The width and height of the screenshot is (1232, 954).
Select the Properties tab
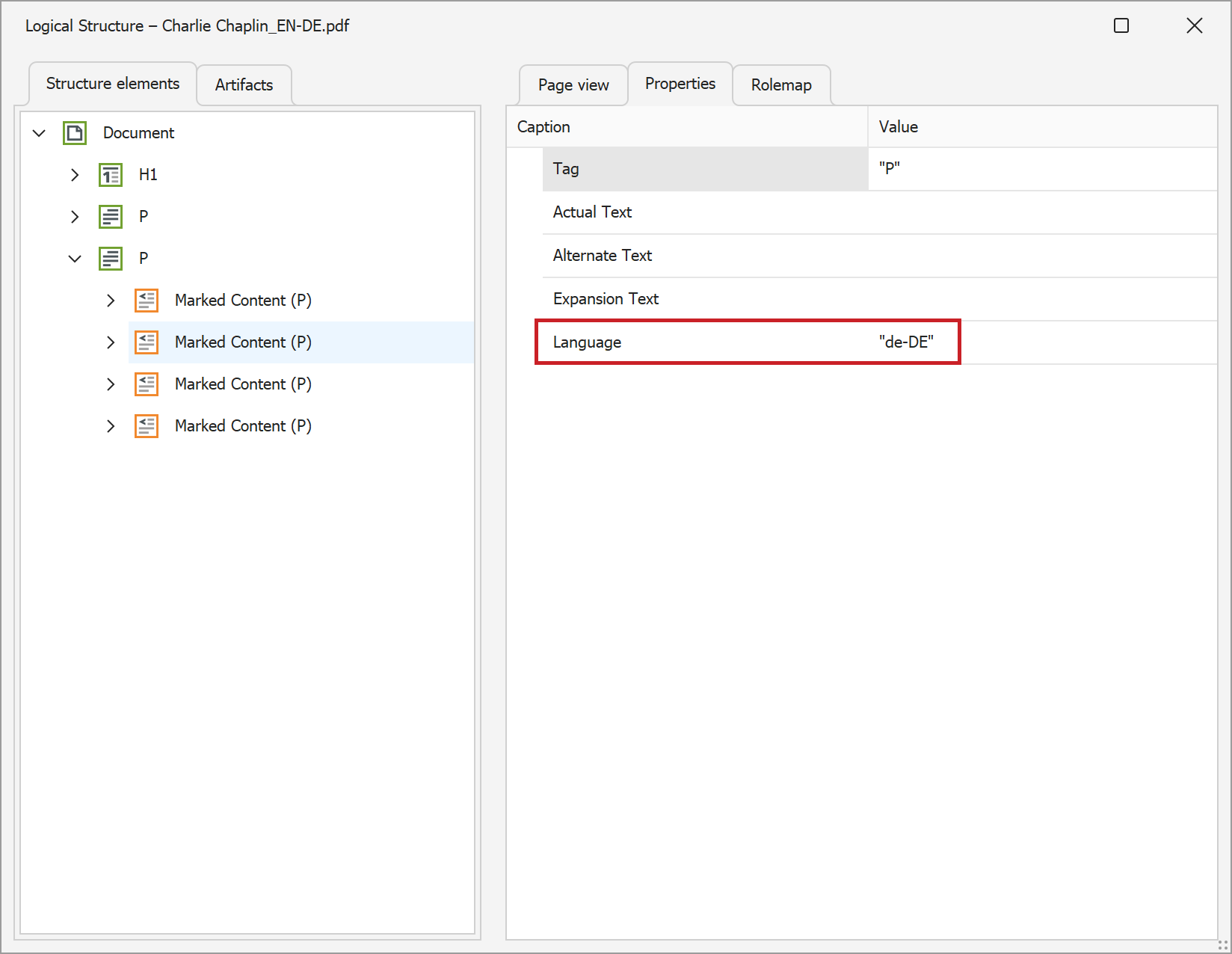(680, 84)
